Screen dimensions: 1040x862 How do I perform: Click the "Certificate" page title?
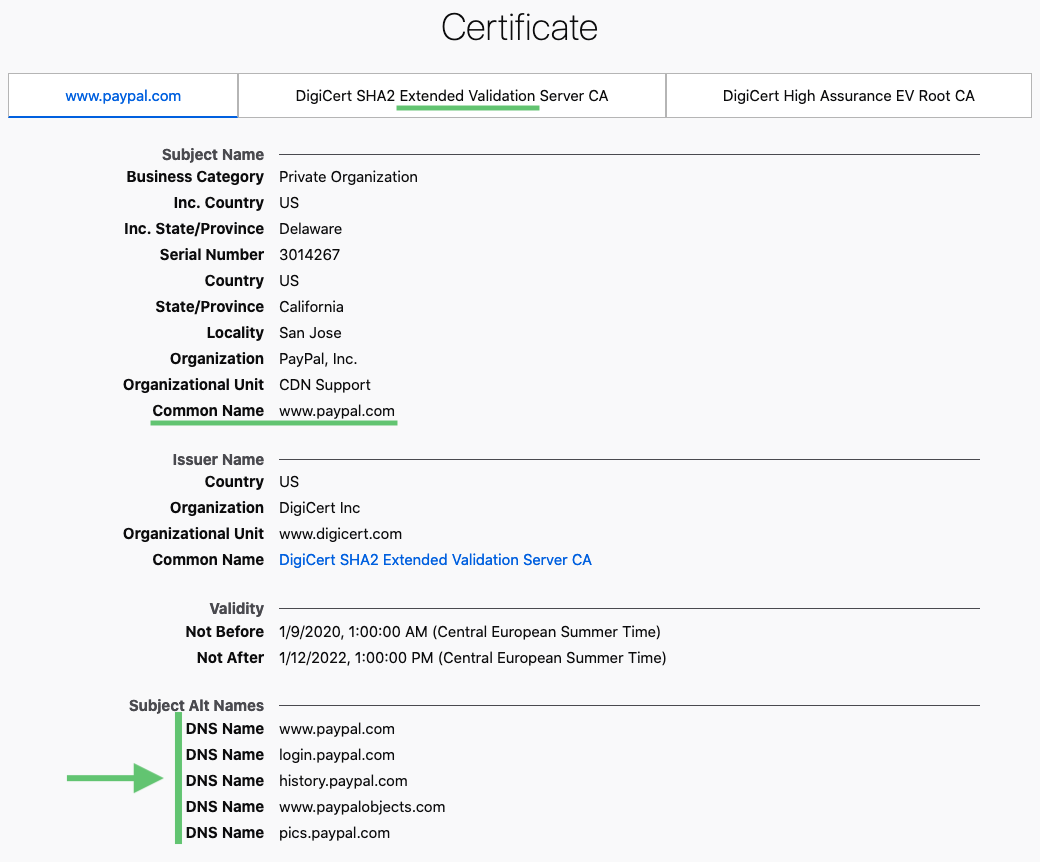(x=519, y=27)
